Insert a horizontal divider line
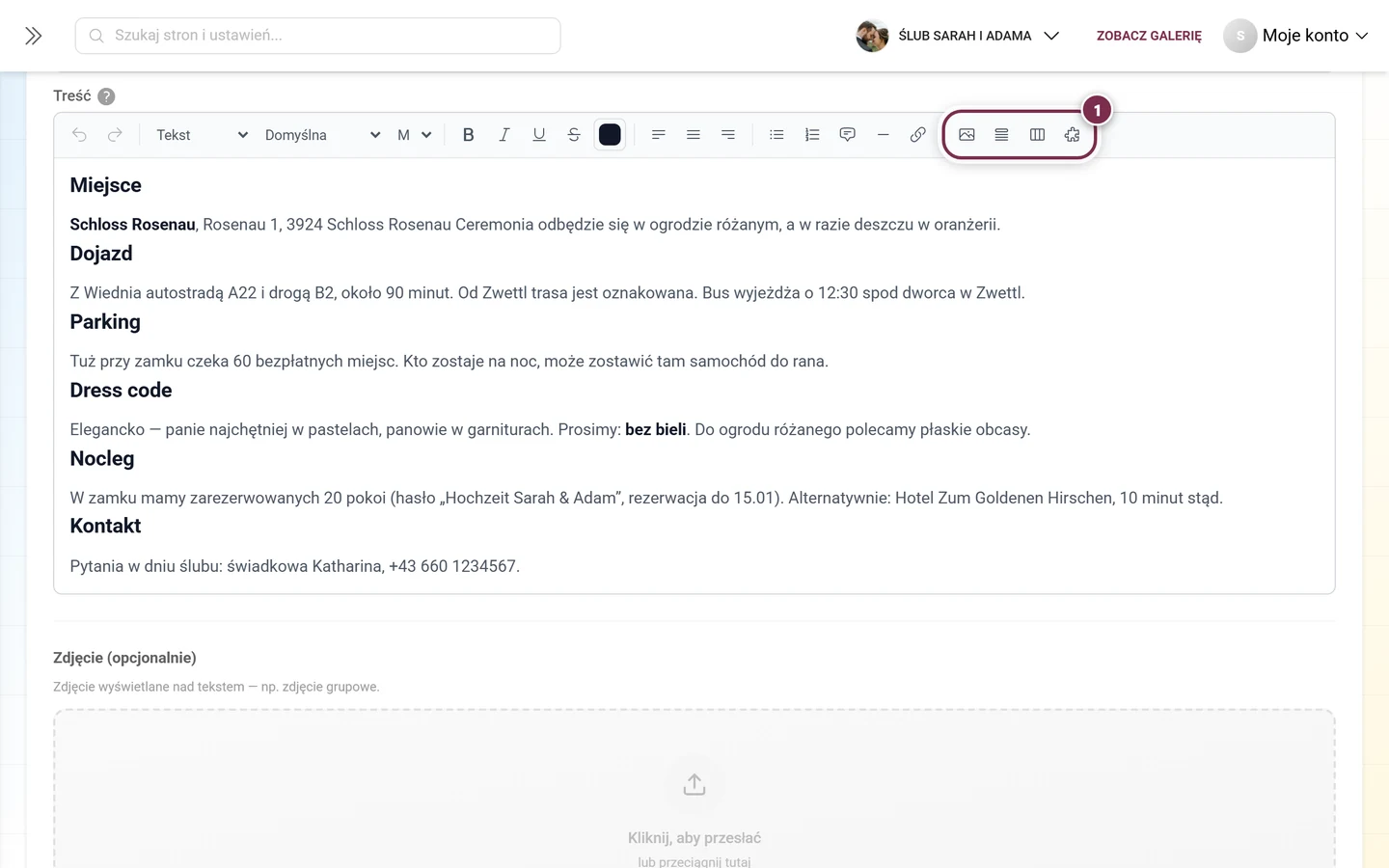 883,135
